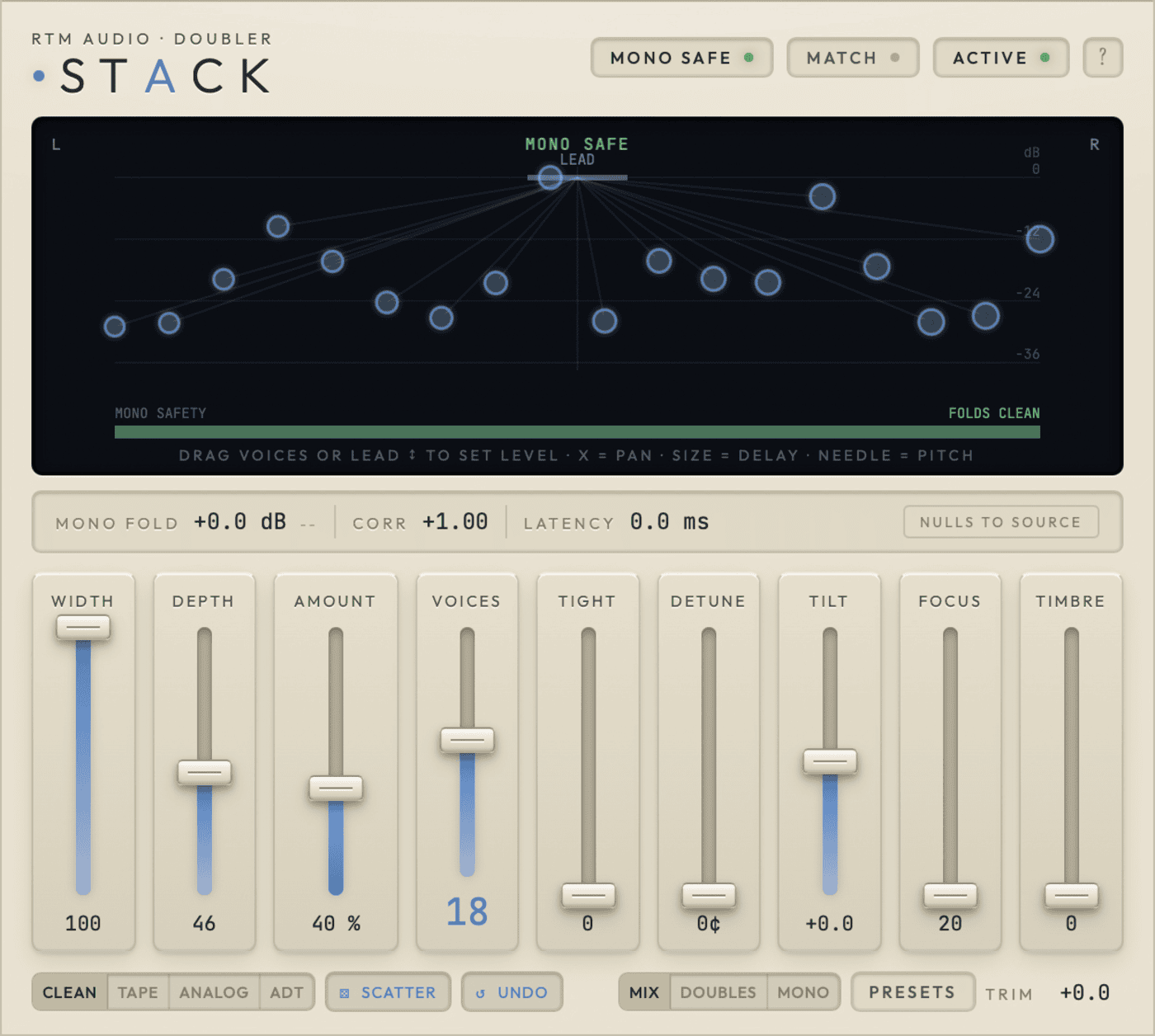Click the VOICES count "18"
Screen dimensions: 1155x1036
[467, 912]
